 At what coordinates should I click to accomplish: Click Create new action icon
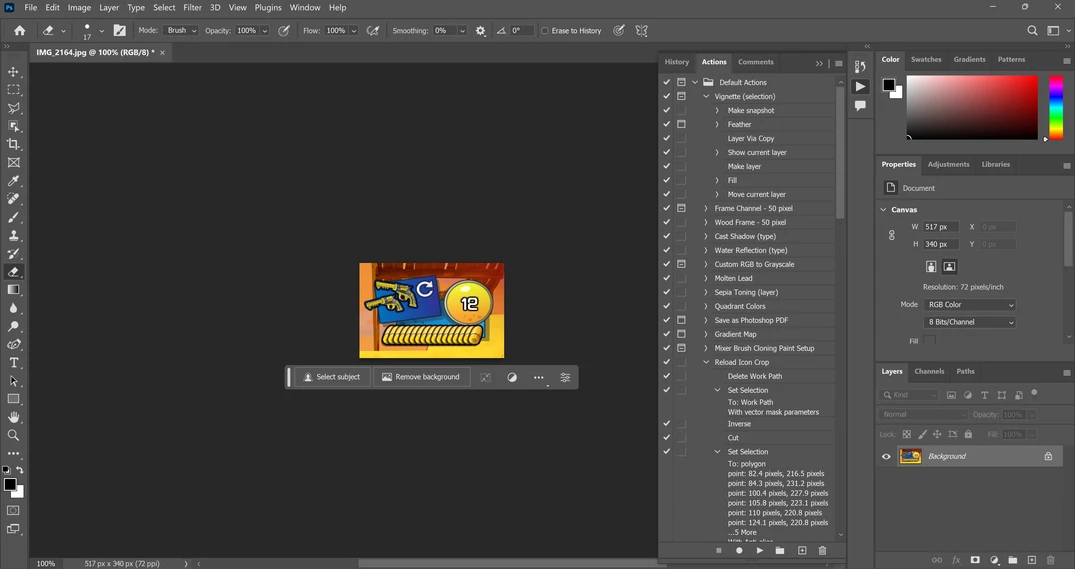click(x=801, y=550)
